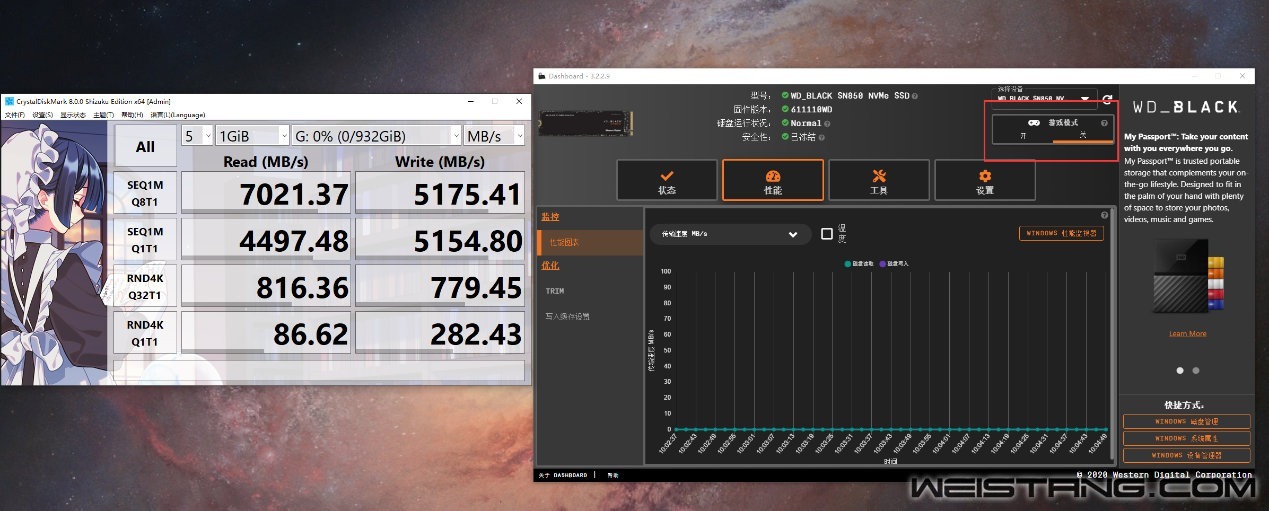The height and width of the screenshot is (511, 1269).
Task: Open the 1GiB test size dropdown
Action: (x=251, y=135)
